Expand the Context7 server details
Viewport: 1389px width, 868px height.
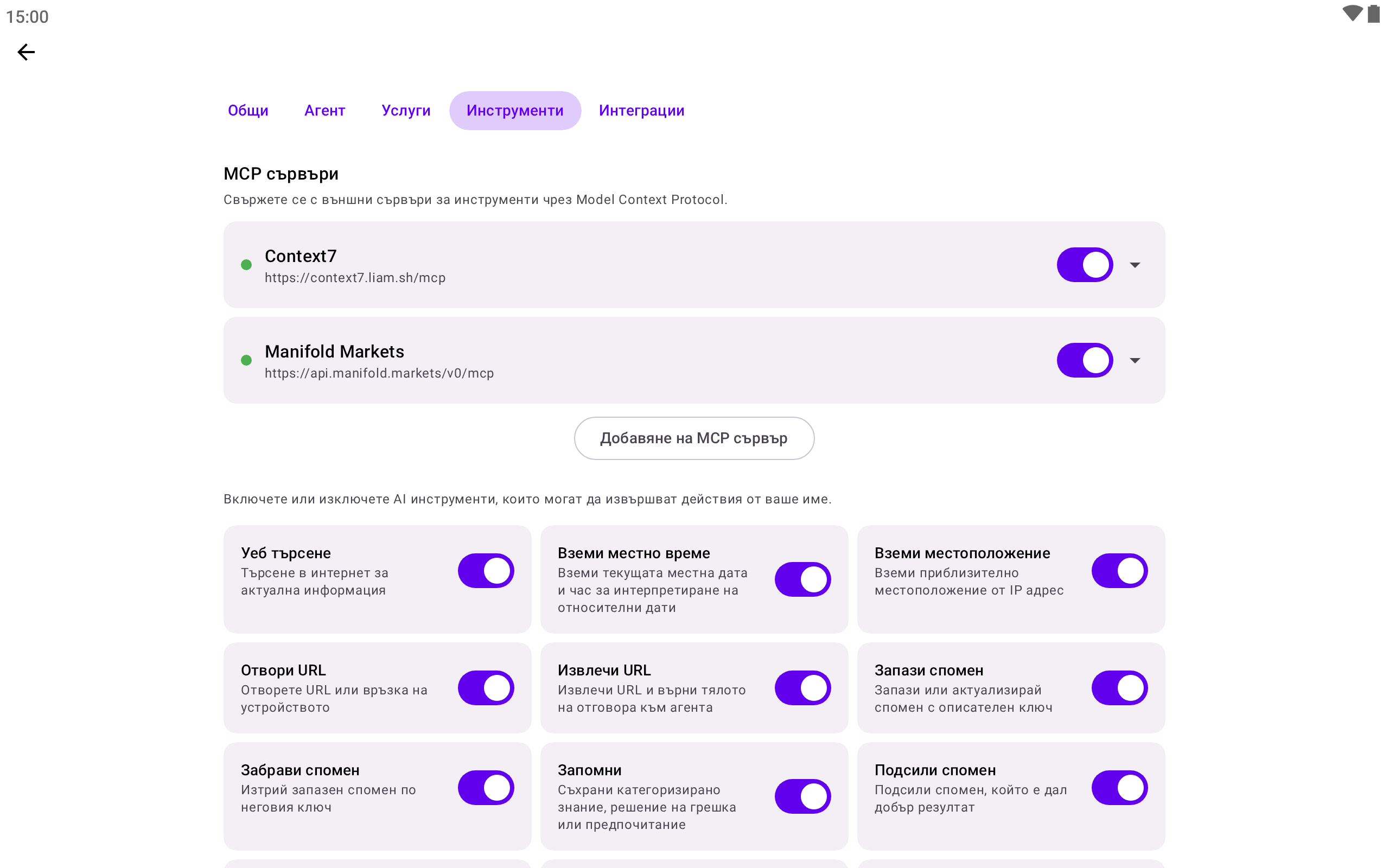click(x=1135, y=265)
